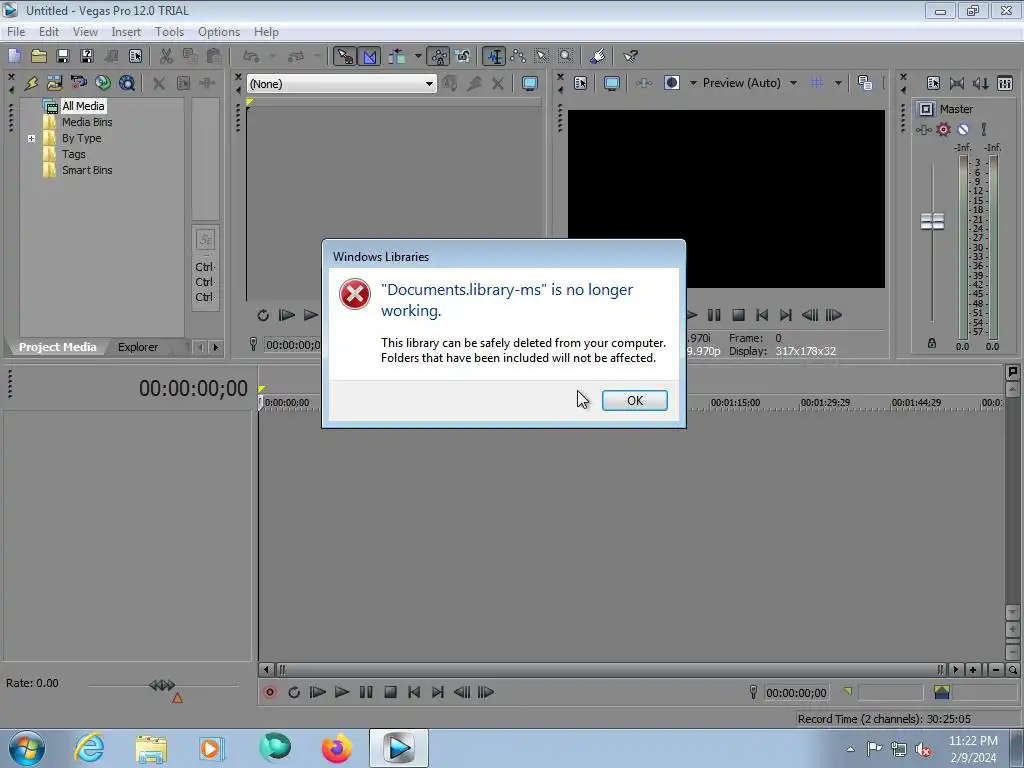Click the tab scroll right arrow
1024x768 pixels.
[216, 347]
